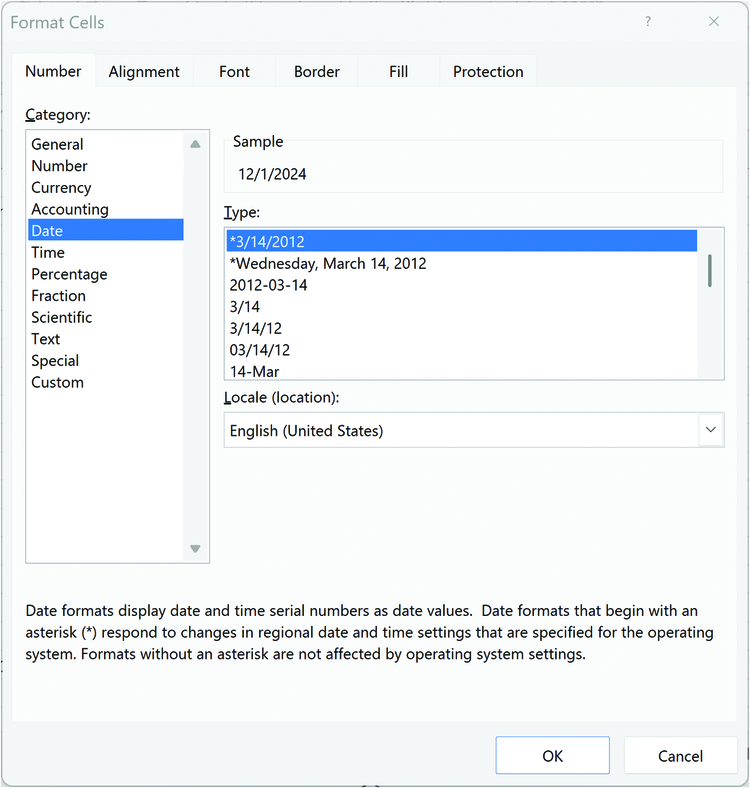750x788 pixels.
Task: Select the Text category
Action: pyautogui.click(x=106, y=339)
